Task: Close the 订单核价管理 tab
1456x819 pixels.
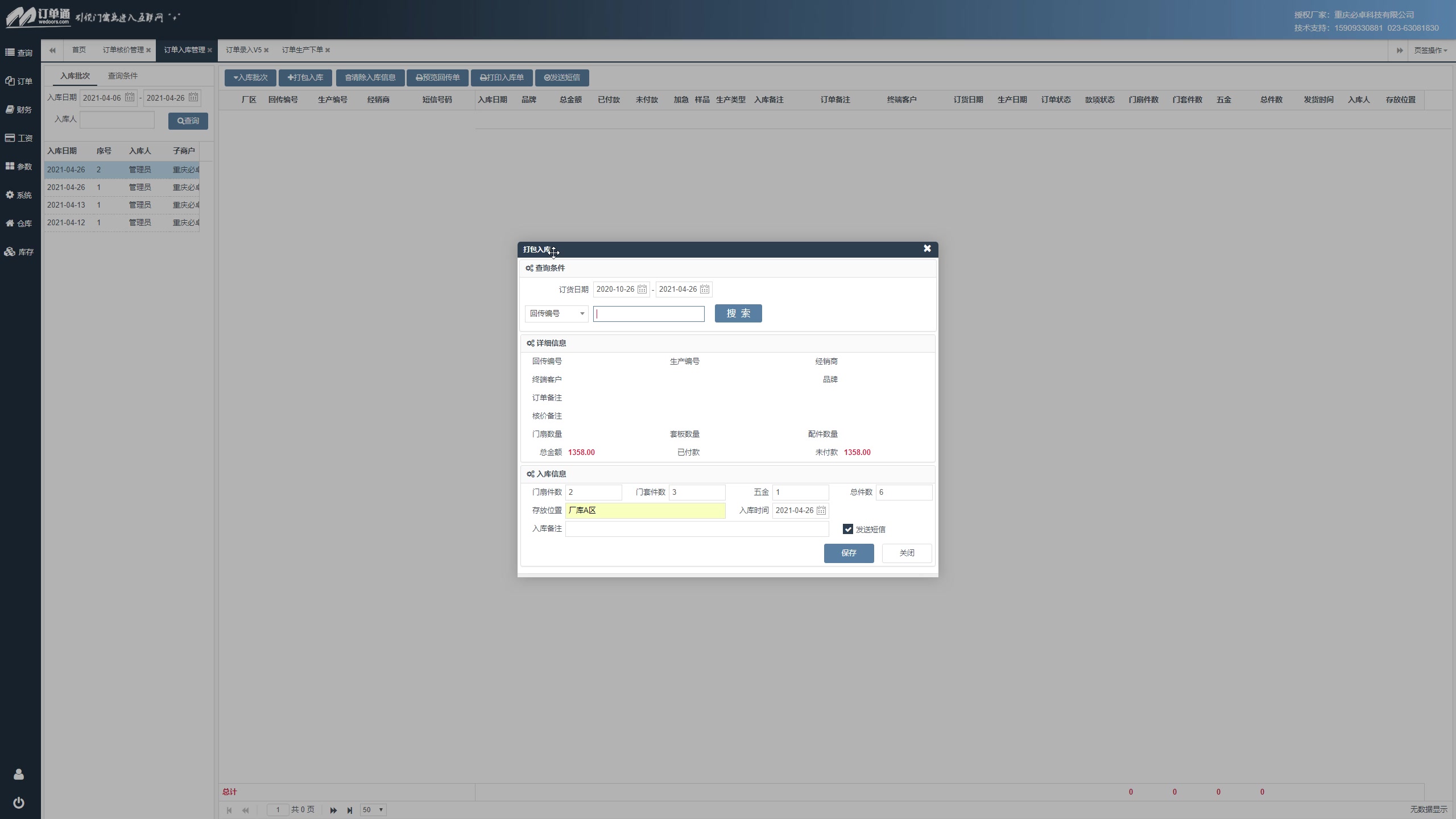Action: [x=148, y=50]
